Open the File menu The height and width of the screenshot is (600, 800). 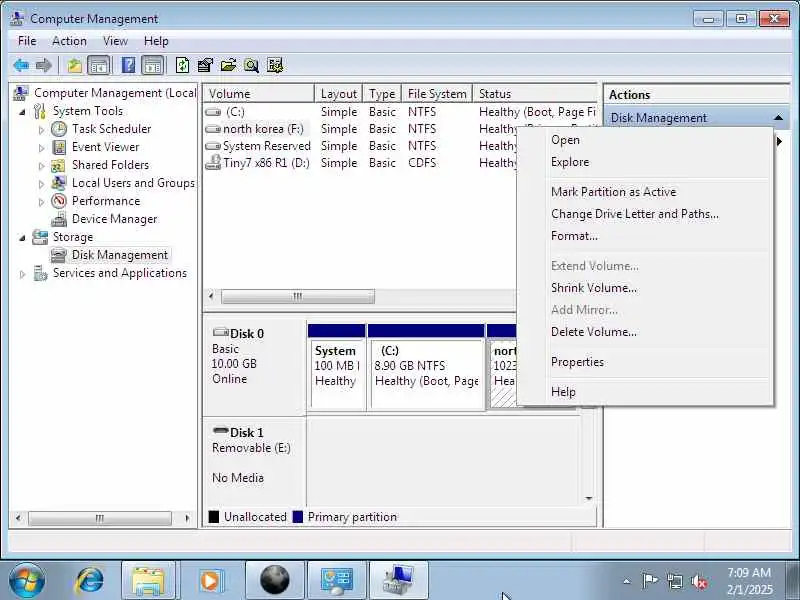[27, 41]
